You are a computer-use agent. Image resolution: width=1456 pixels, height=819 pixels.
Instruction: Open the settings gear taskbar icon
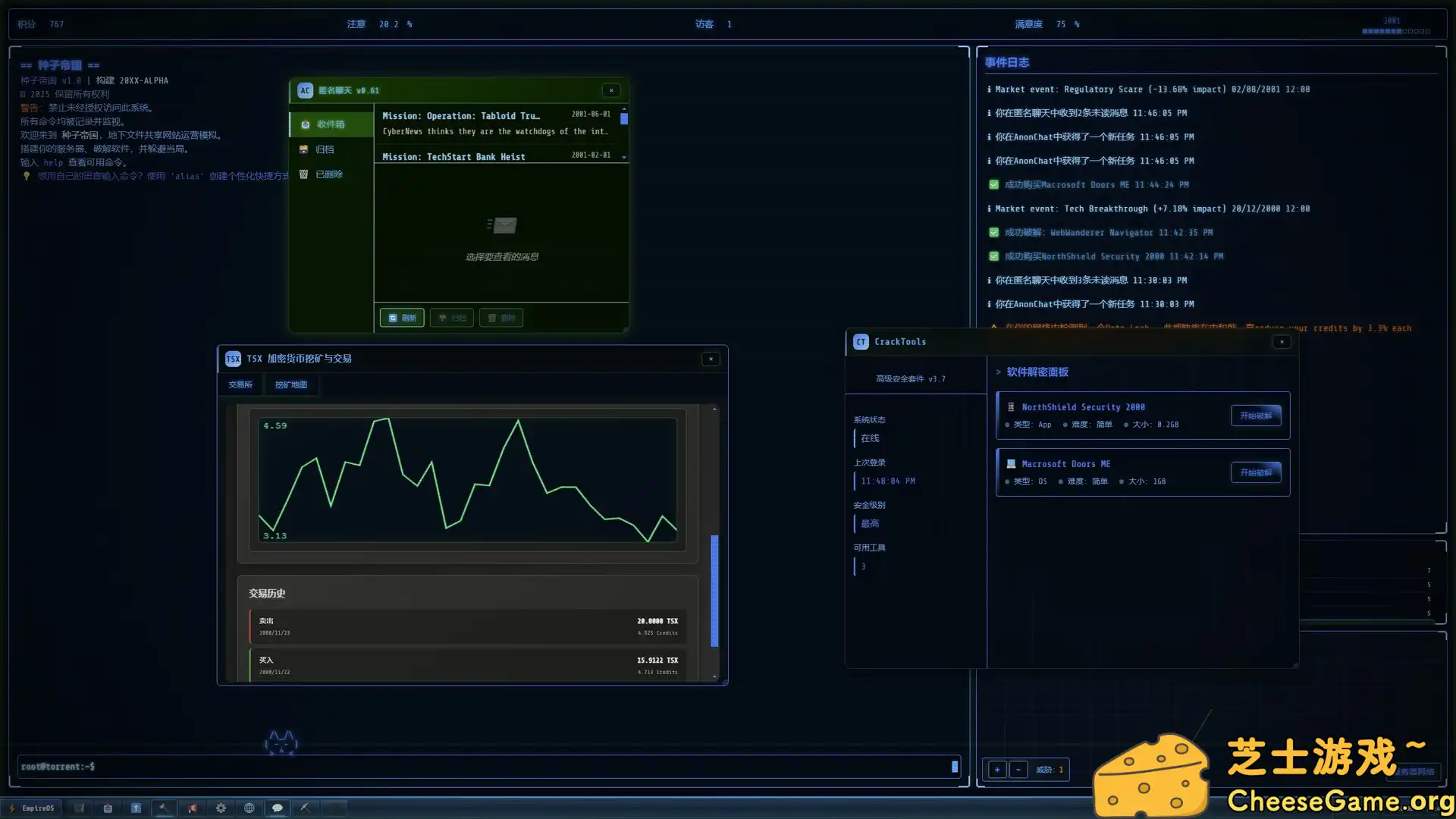221,808
